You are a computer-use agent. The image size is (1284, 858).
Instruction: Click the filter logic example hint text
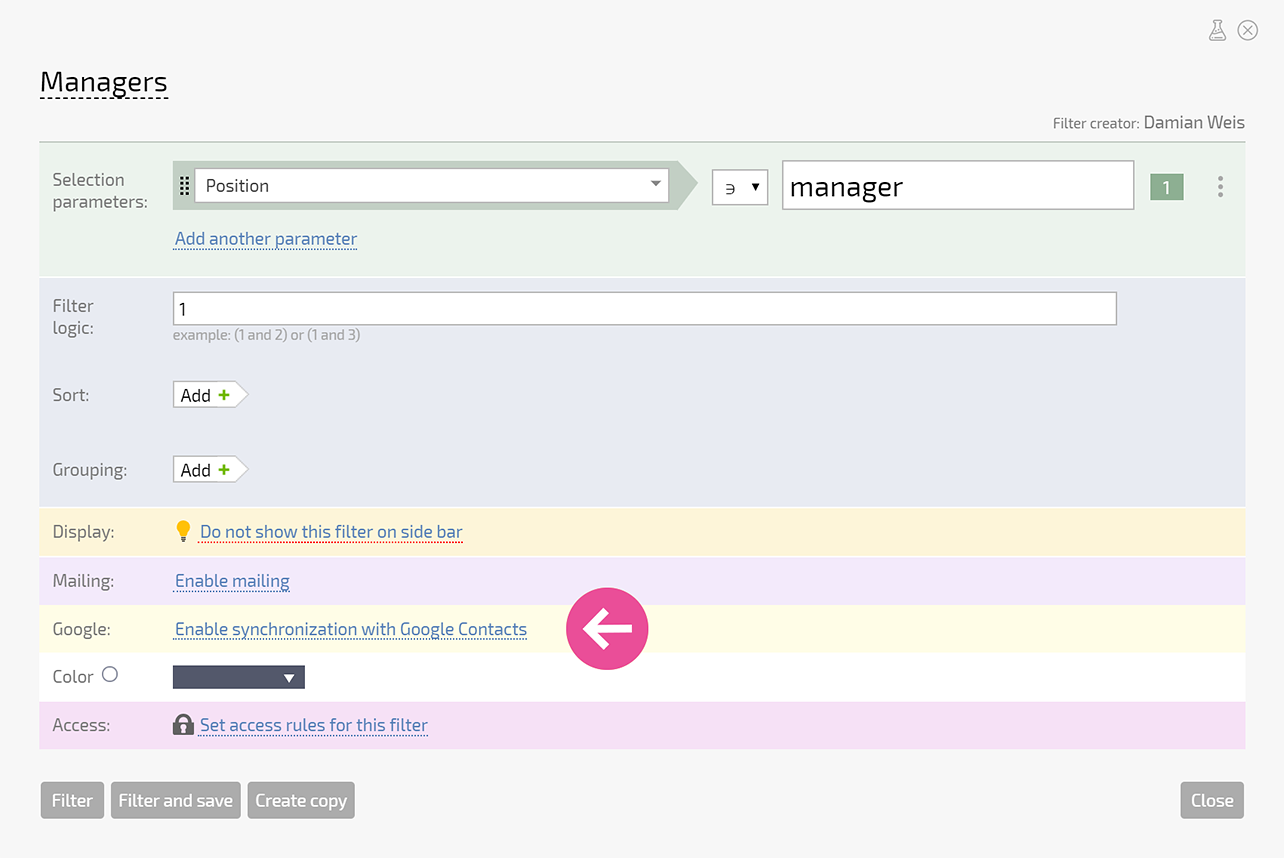pyautogui.click(x=266, y=335)
